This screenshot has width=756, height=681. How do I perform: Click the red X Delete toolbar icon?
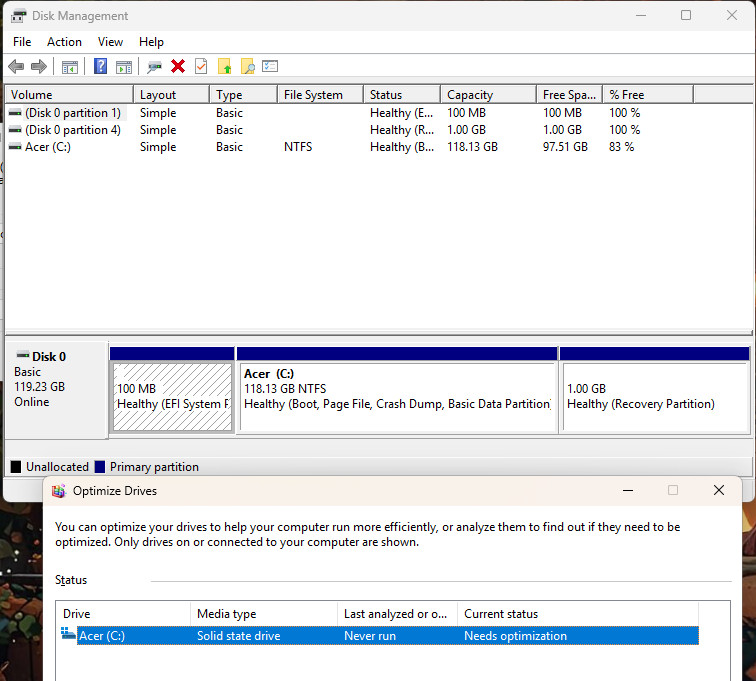click(x=178, y=66)
